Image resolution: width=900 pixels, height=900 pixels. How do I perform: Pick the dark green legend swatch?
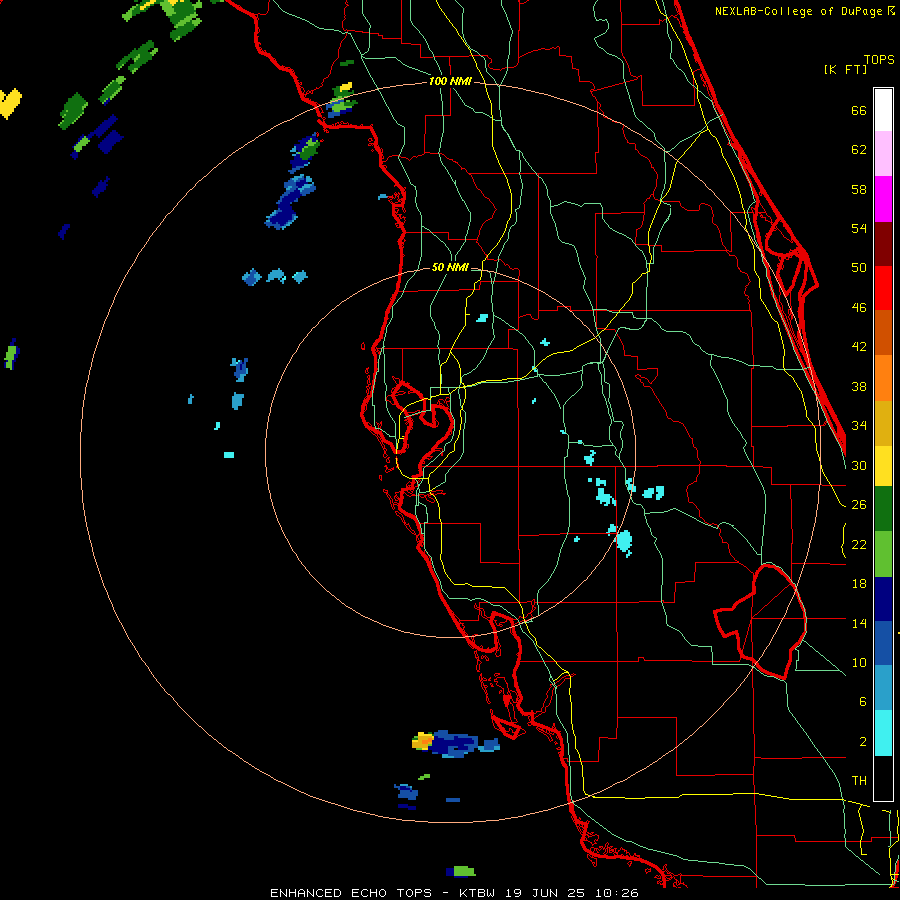click(883, 509)
